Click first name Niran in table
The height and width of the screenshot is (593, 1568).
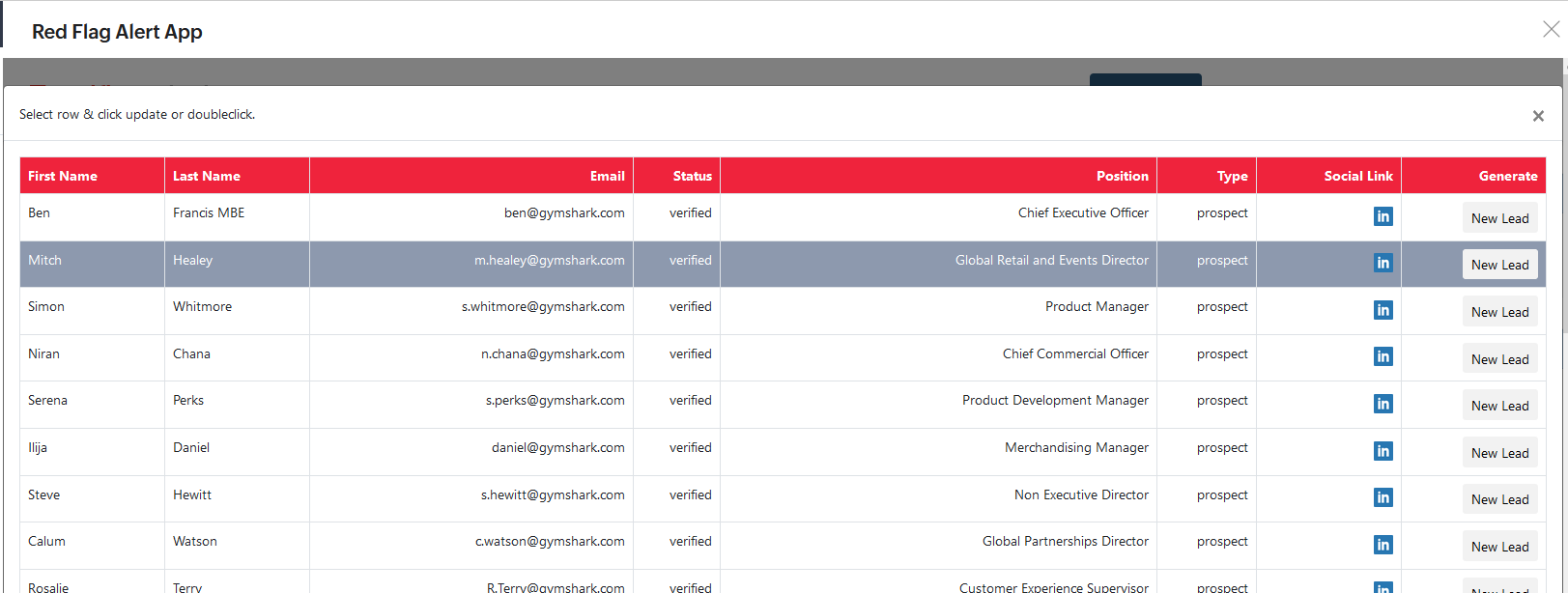tap(43, 353)
